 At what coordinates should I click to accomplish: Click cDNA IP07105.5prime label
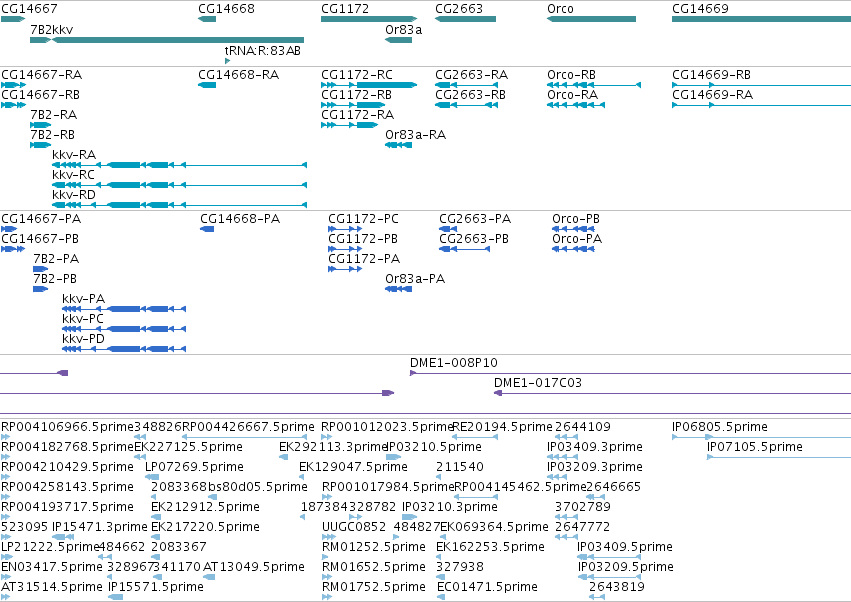coord(754,447)
